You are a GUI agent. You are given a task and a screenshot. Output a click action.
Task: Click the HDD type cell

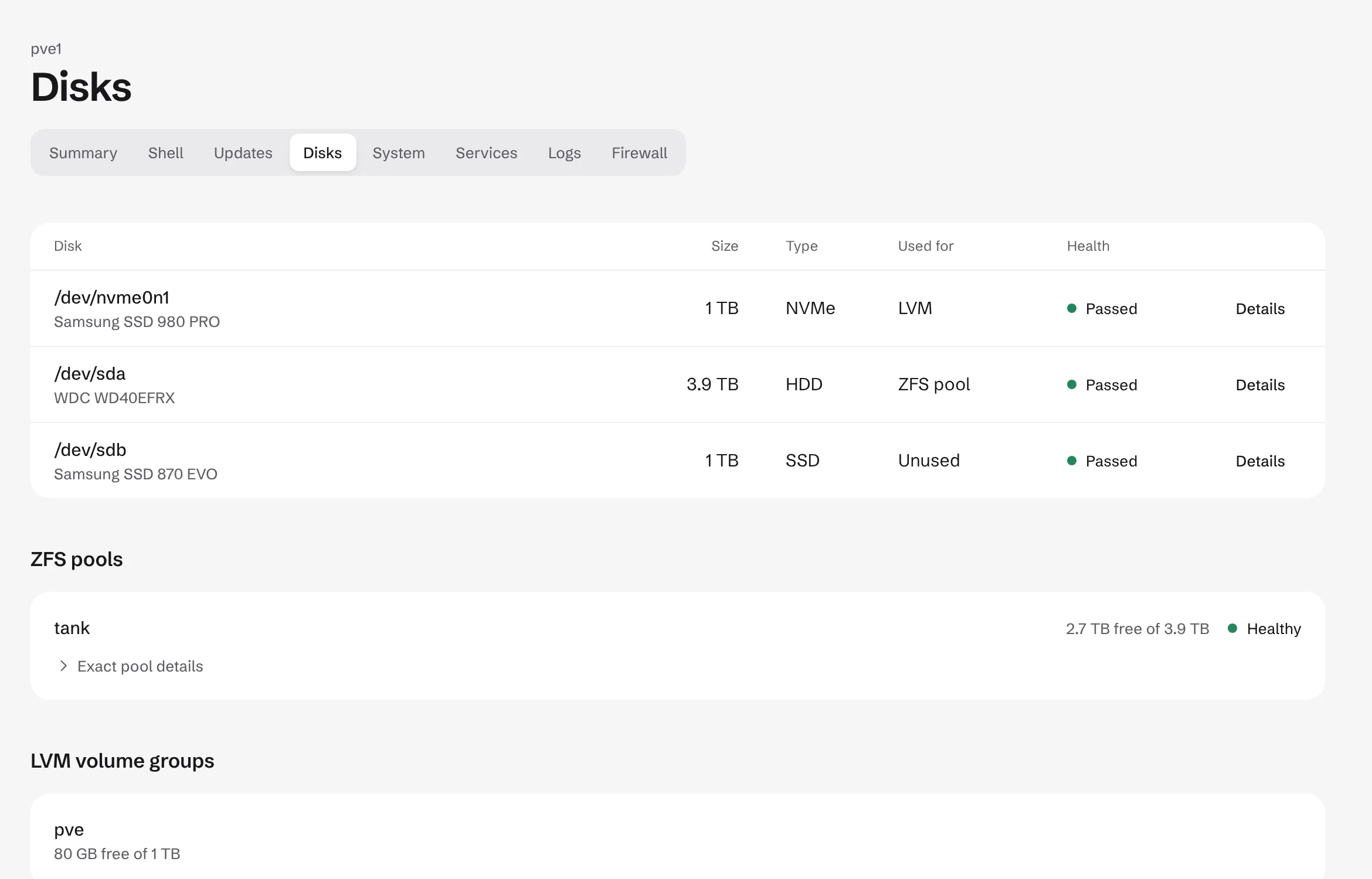click(804, 384)
